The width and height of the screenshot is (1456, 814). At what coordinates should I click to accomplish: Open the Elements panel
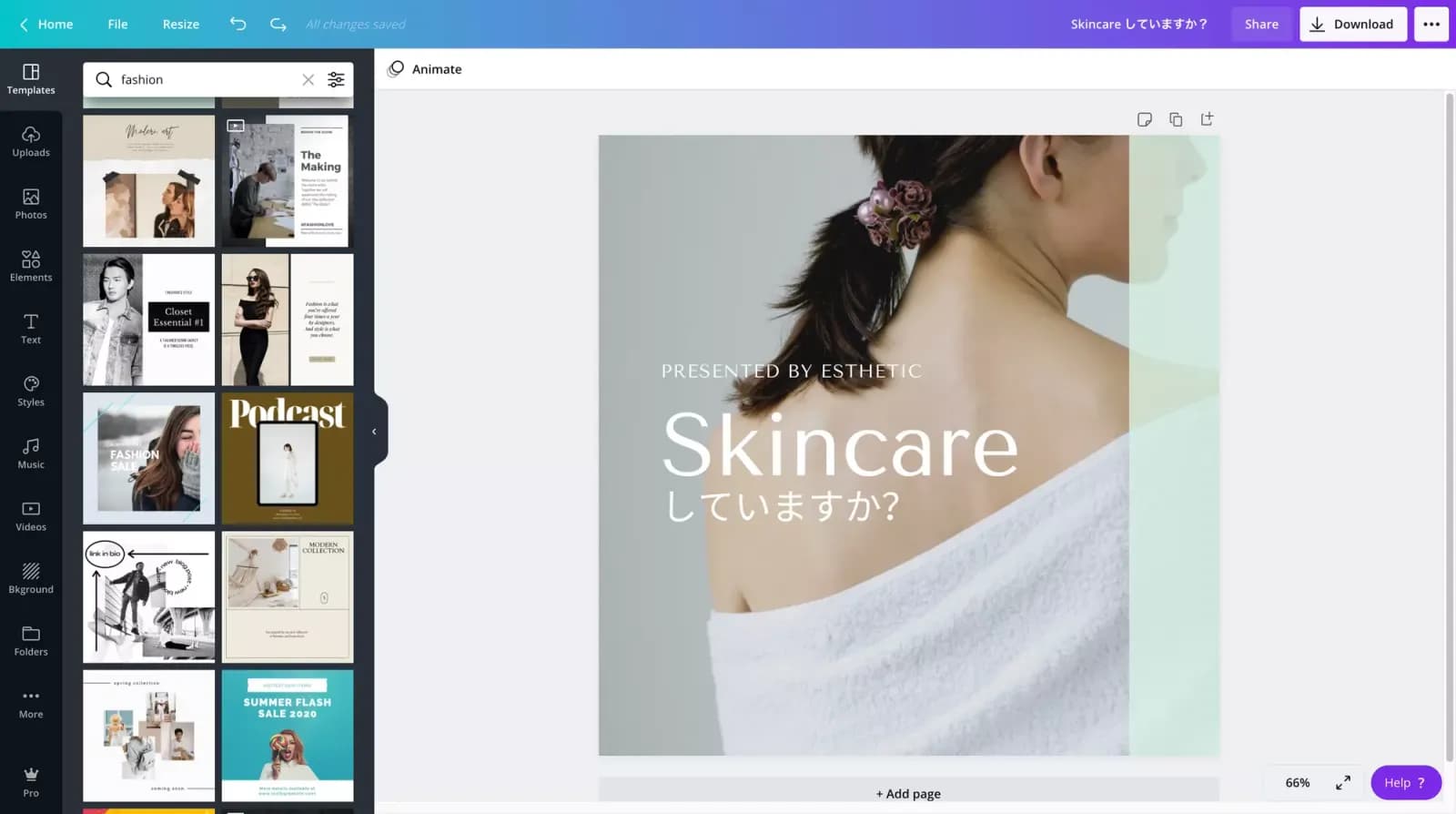pyautogui.click(x=31, y=266)
